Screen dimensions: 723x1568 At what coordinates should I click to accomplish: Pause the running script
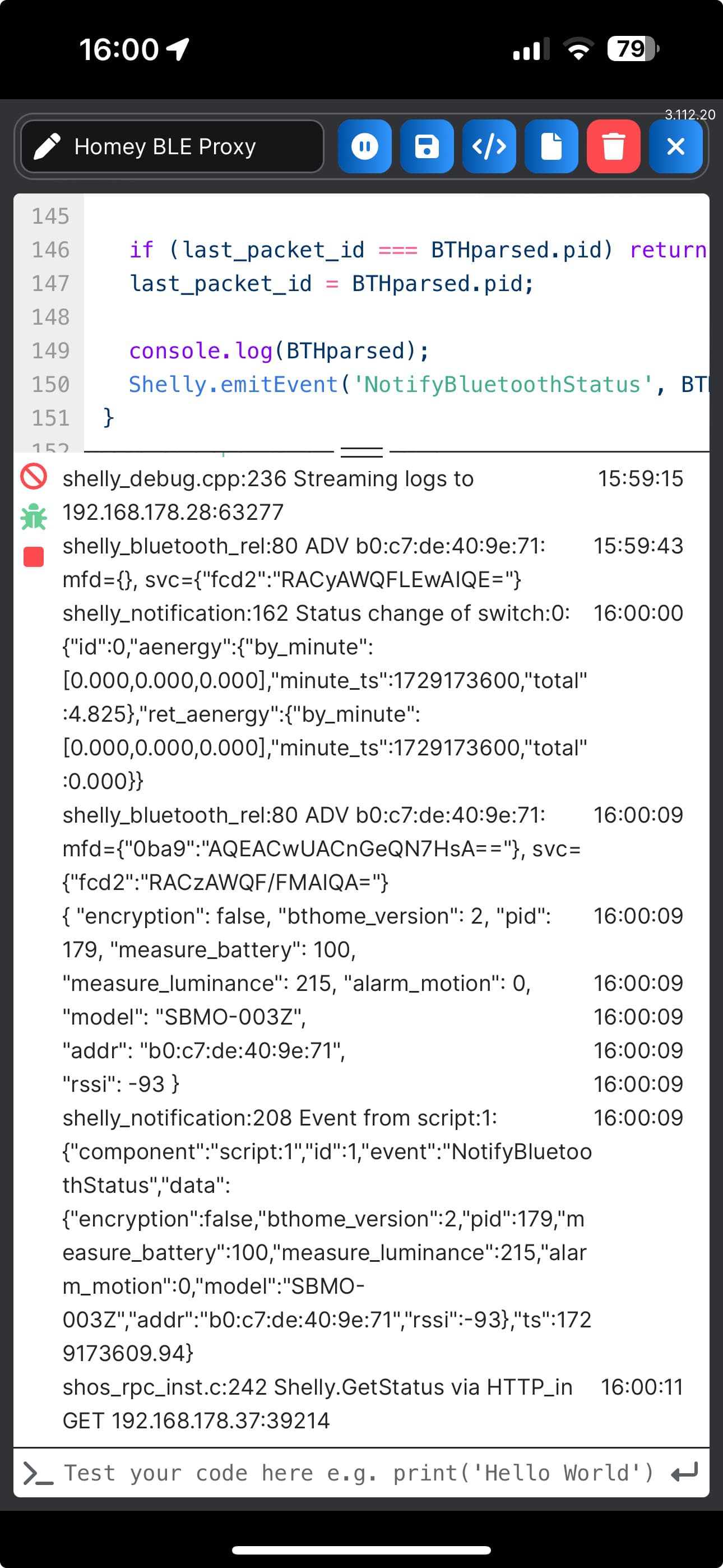click(364, 147)
